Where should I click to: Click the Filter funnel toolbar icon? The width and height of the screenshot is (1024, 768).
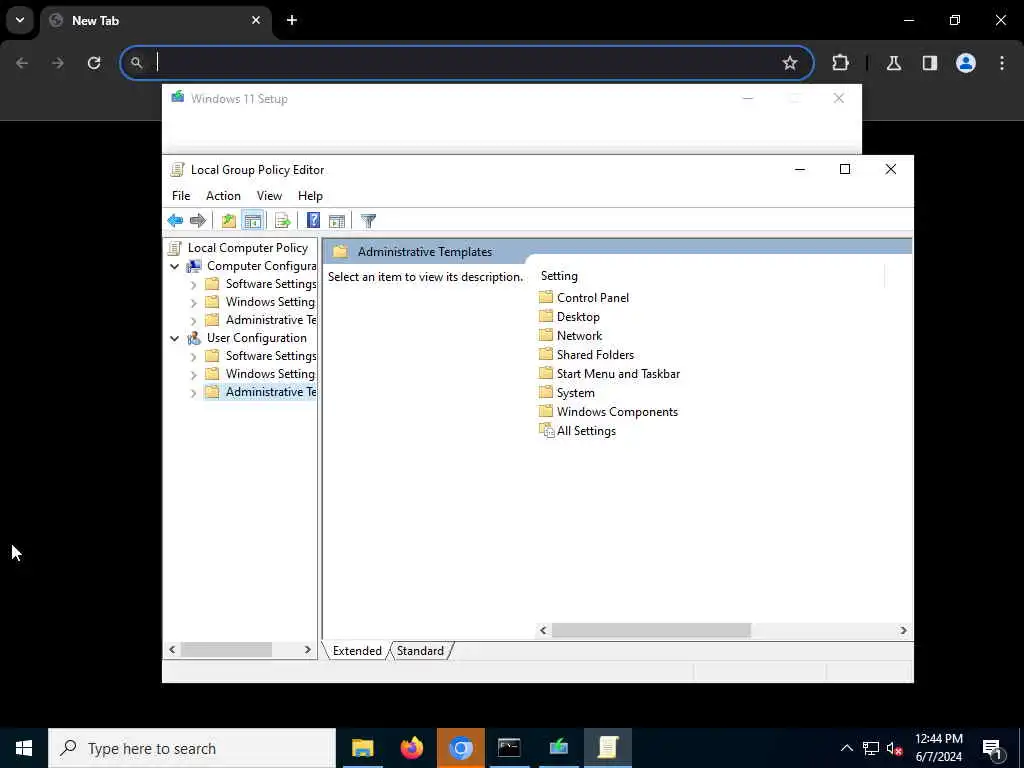point(368,221)
